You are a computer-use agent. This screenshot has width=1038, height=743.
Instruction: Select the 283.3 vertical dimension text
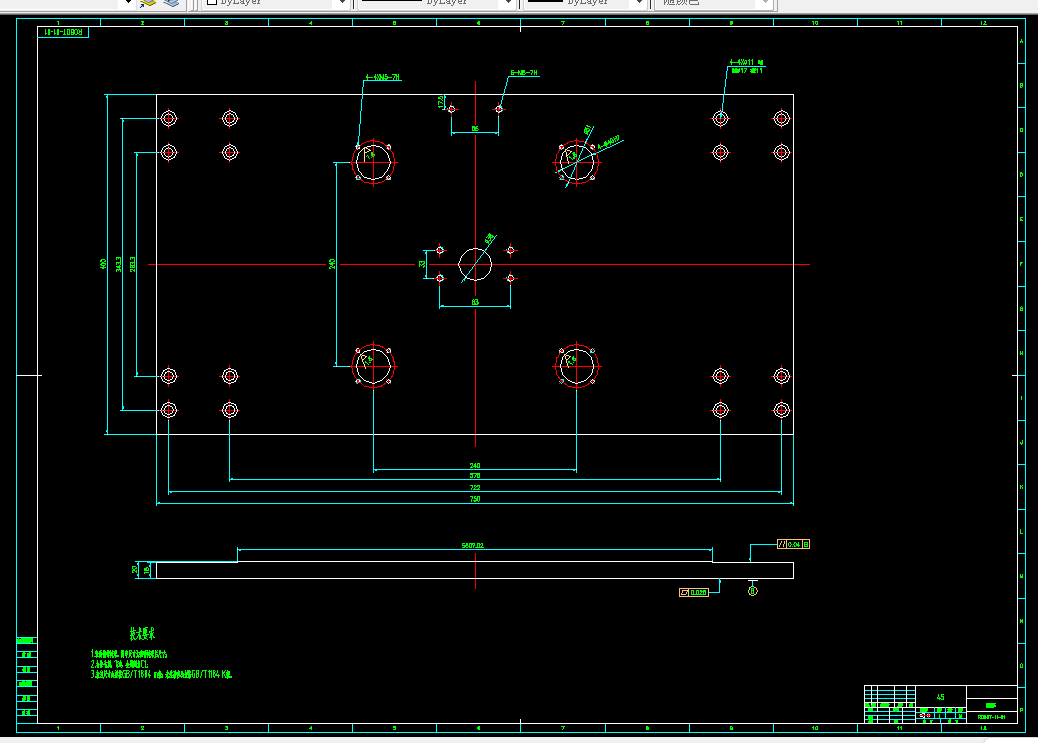point(132,264)
